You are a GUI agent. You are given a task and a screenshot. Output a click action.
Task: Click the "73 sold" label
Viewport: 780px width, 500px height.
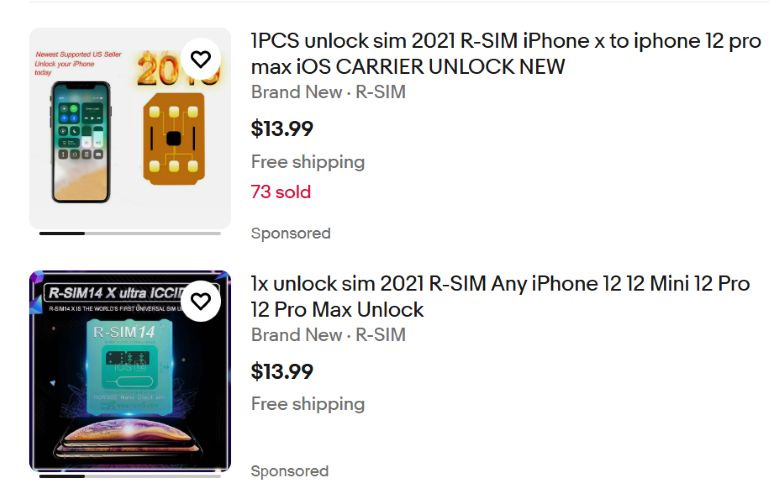pos(280,192)
